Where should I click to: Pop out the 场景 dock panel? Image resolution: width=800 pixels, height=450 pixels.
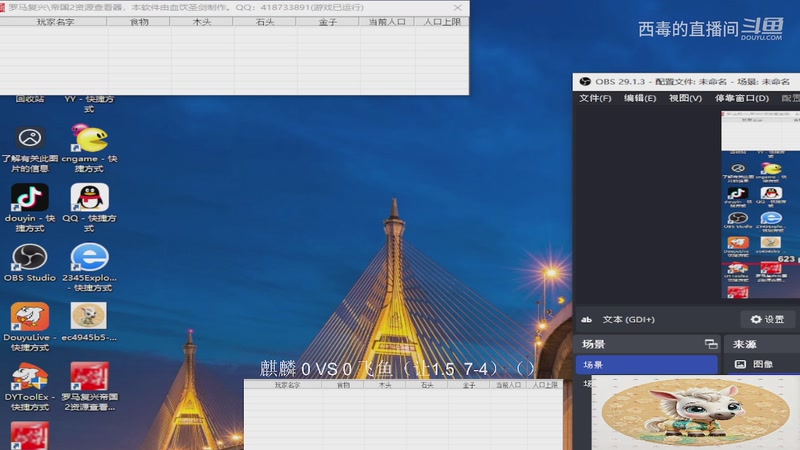pyautogui.click(x=710, y=344)
